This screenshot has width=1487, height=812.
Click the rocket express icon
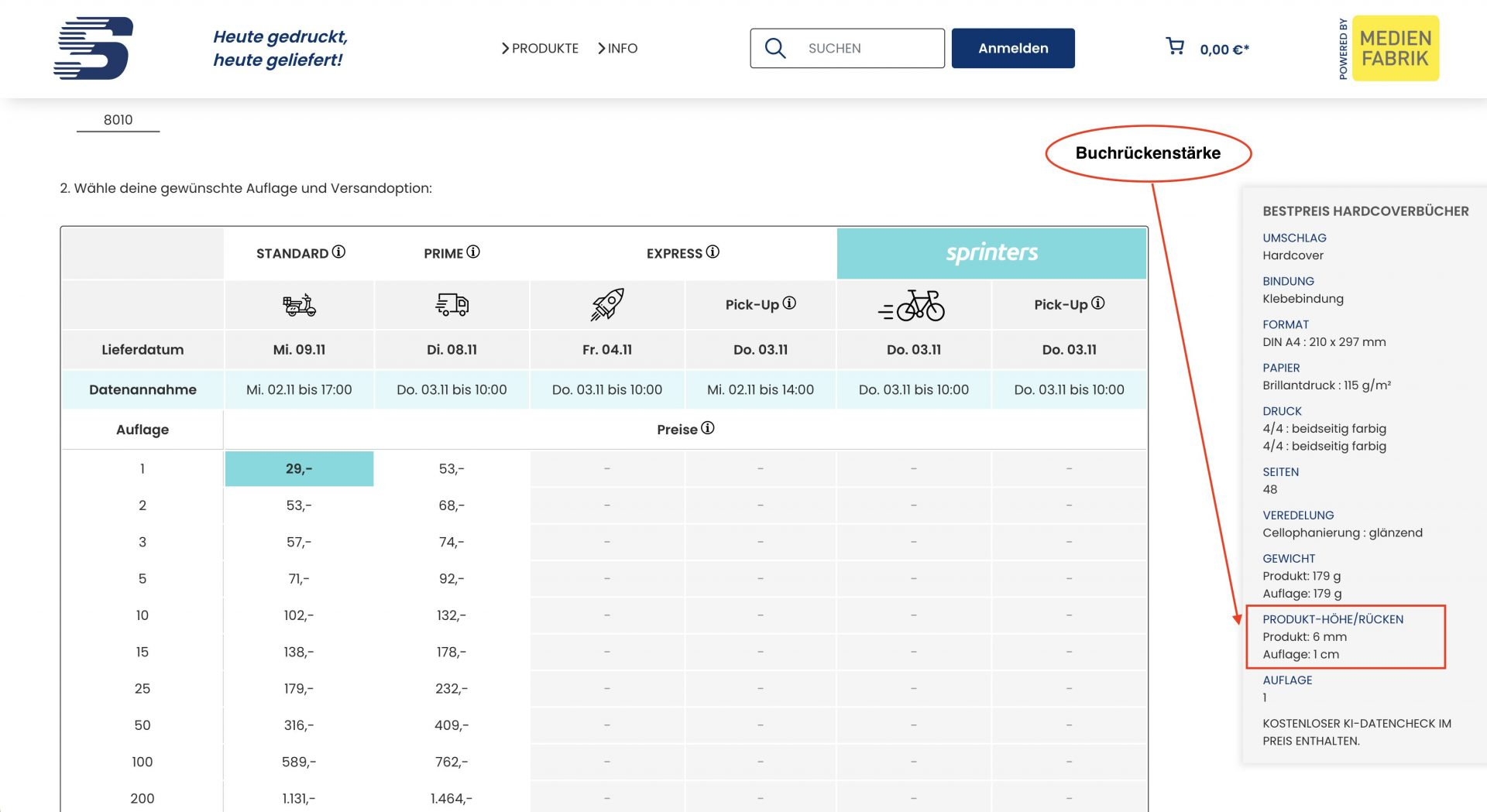pyautogui.click(x=607, y=304)
